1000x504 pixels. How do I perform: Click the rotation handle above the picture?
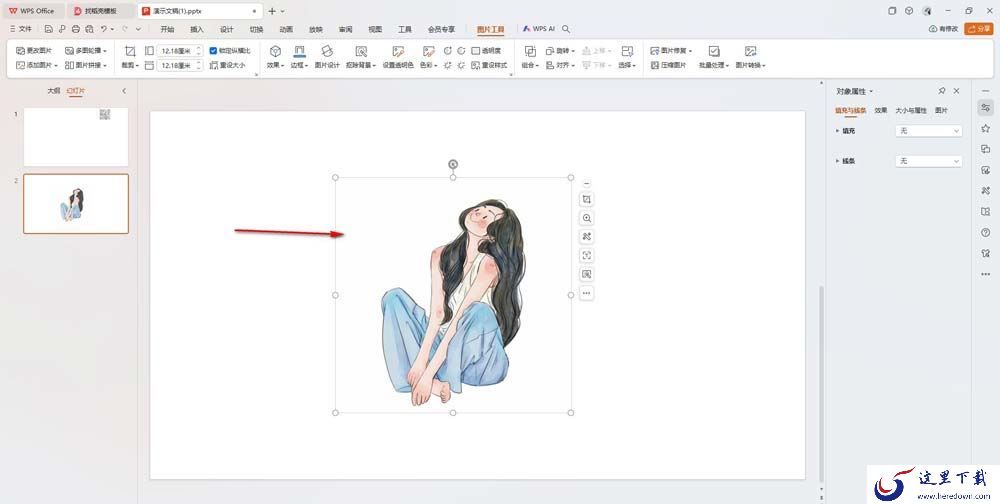[453, 164]
